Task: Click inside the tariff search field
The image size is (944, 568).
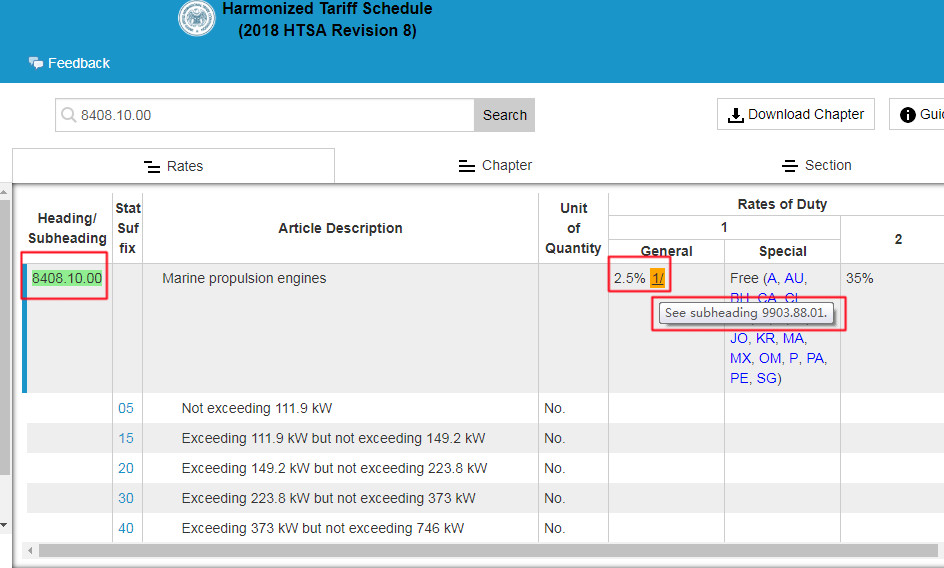Action: tap(270, 115)
